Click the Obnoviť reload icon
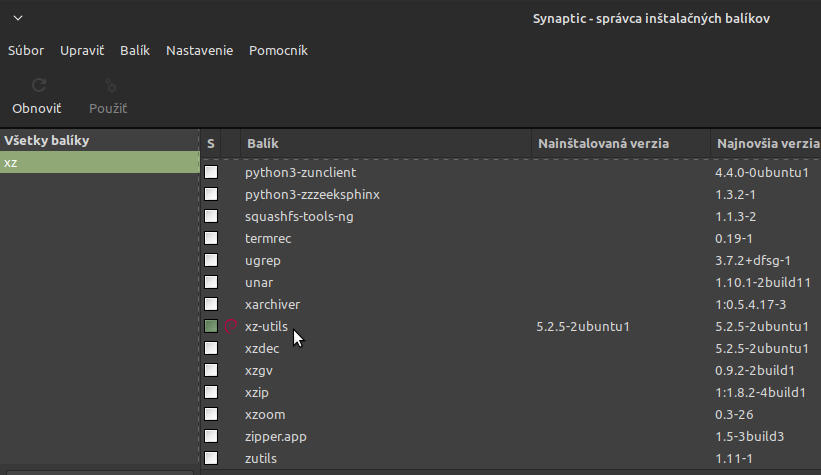Image resolution: width=821 pixels, height=475 pixels. pyautogui.click(x=37, y=86)
